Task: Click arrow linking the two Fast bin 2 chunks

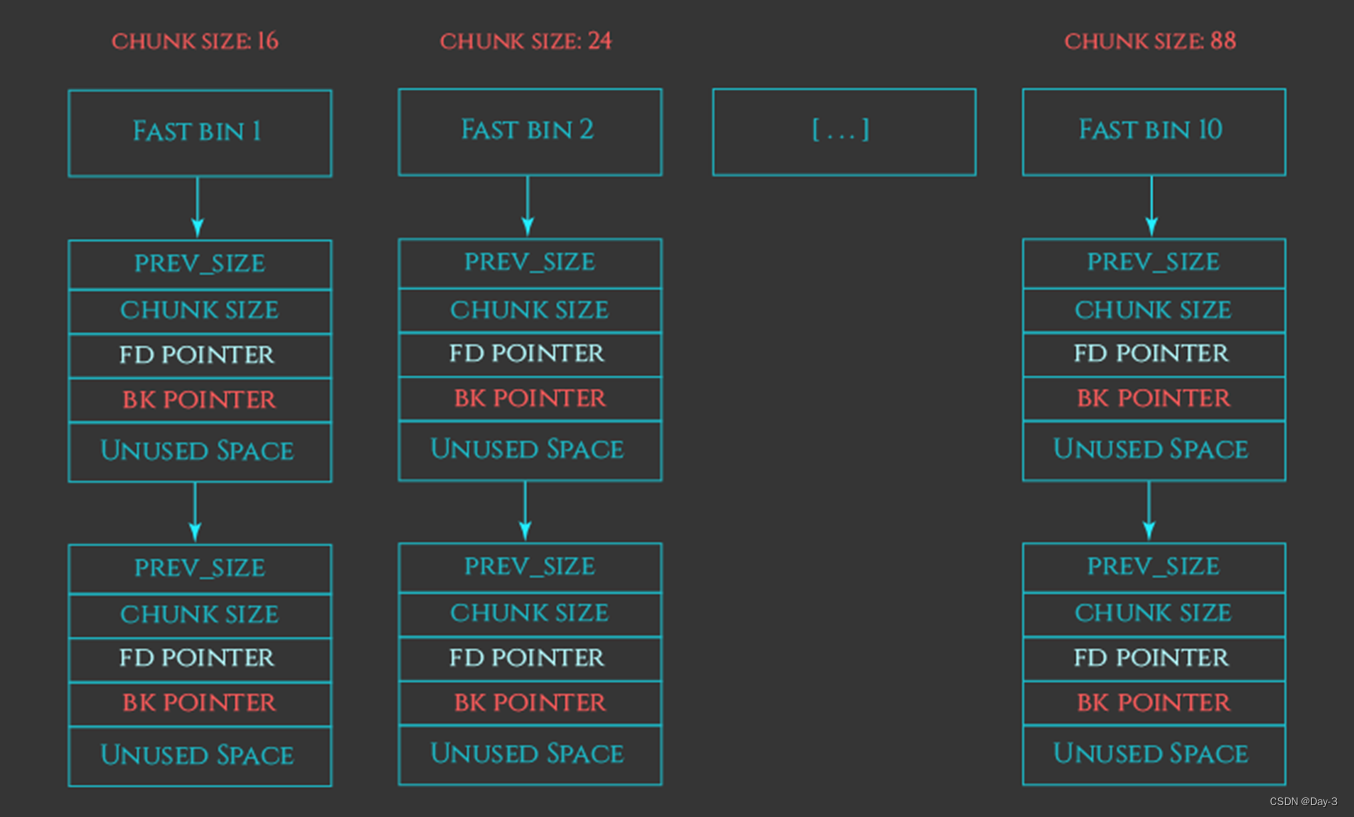Action: tap(525, 511)
